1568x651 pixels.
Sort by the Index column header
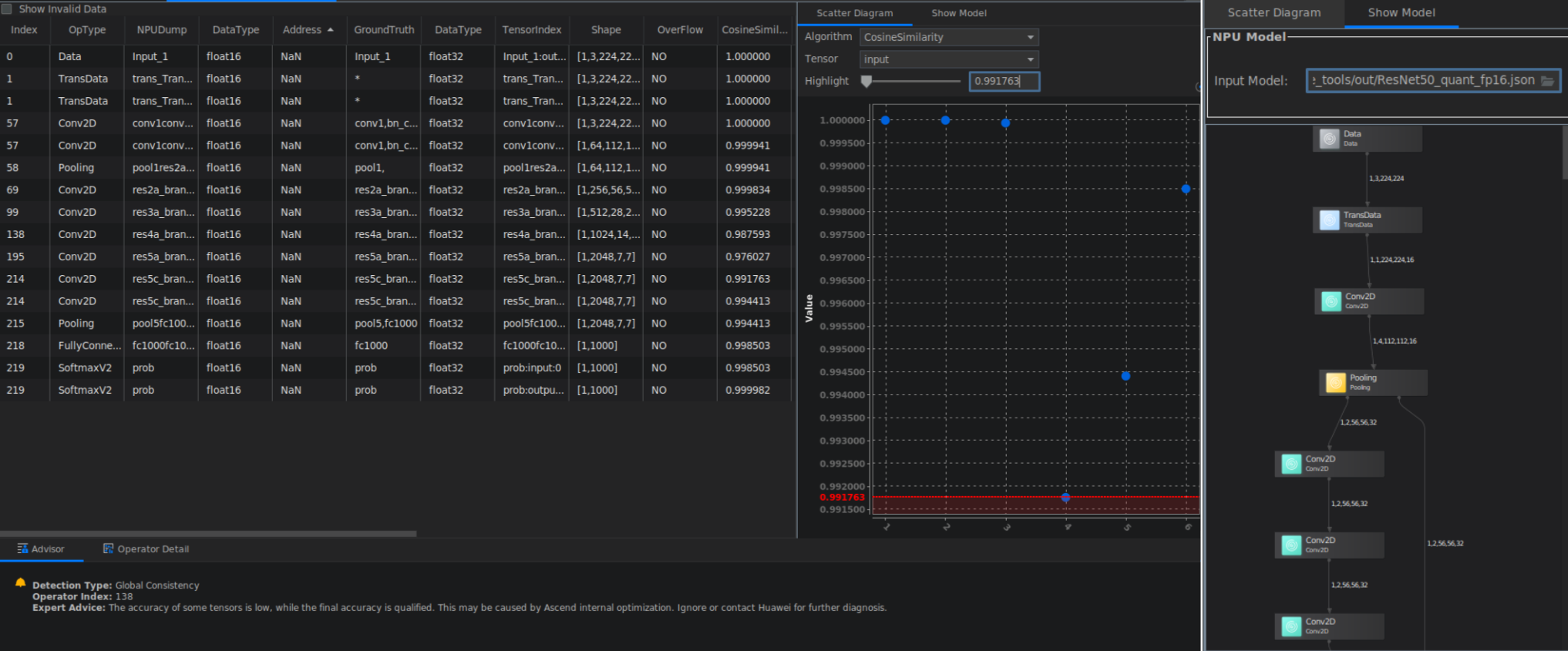(25, 30)
